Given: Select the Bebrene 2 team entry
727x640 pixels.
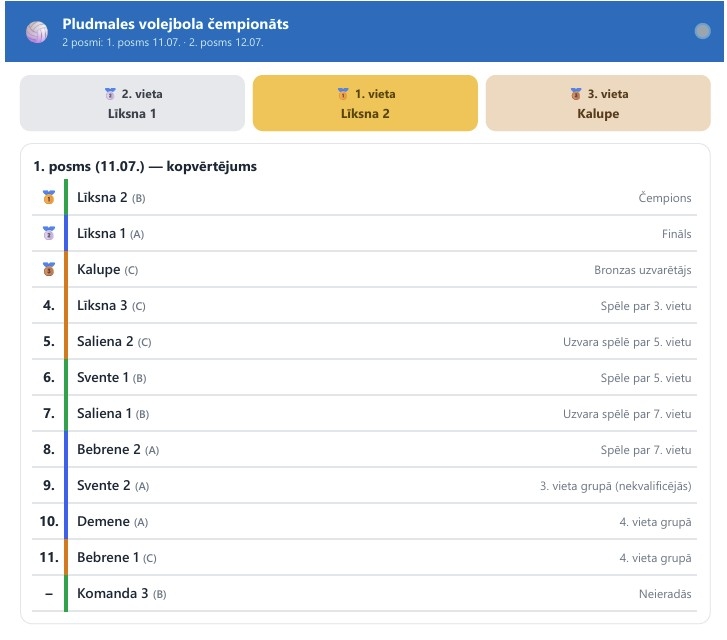Looking at the screenshot, I should pyautogui.click(x=364, y=449).
